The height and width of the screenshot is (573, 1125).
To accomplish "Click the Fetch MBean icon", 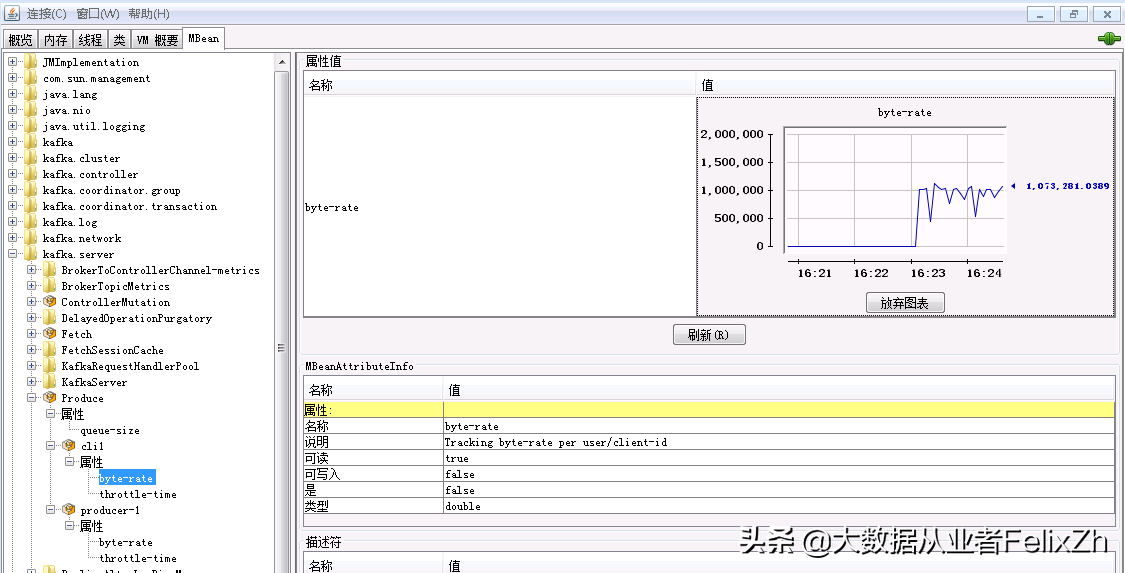I will tap(49, 334).
